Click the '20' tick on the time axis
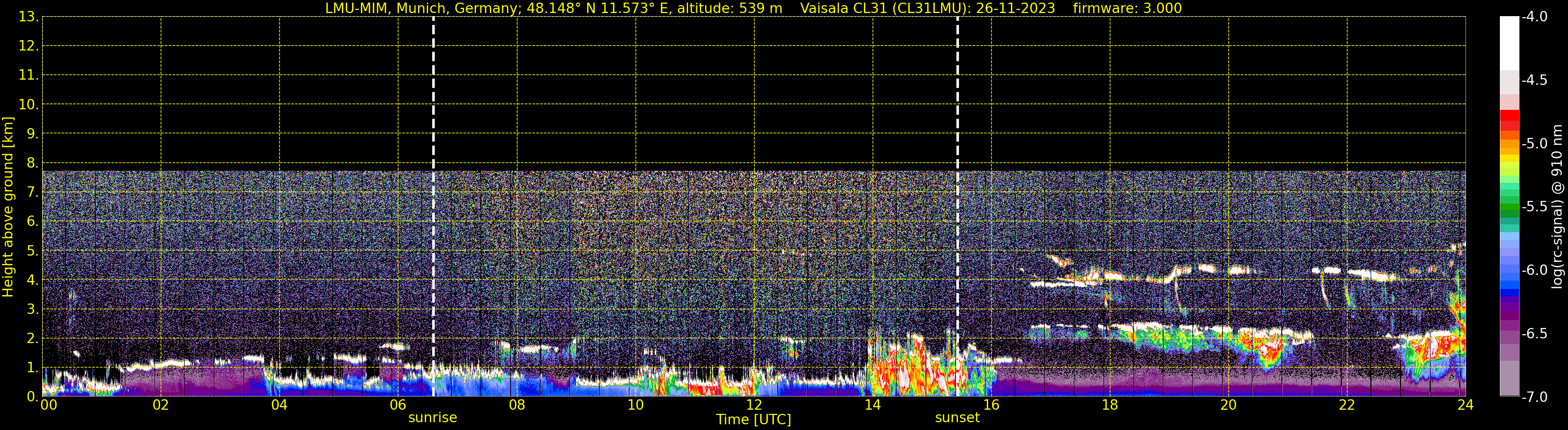The width and height of the screenshot is (1568, 430). click(x=1228, y=405)
